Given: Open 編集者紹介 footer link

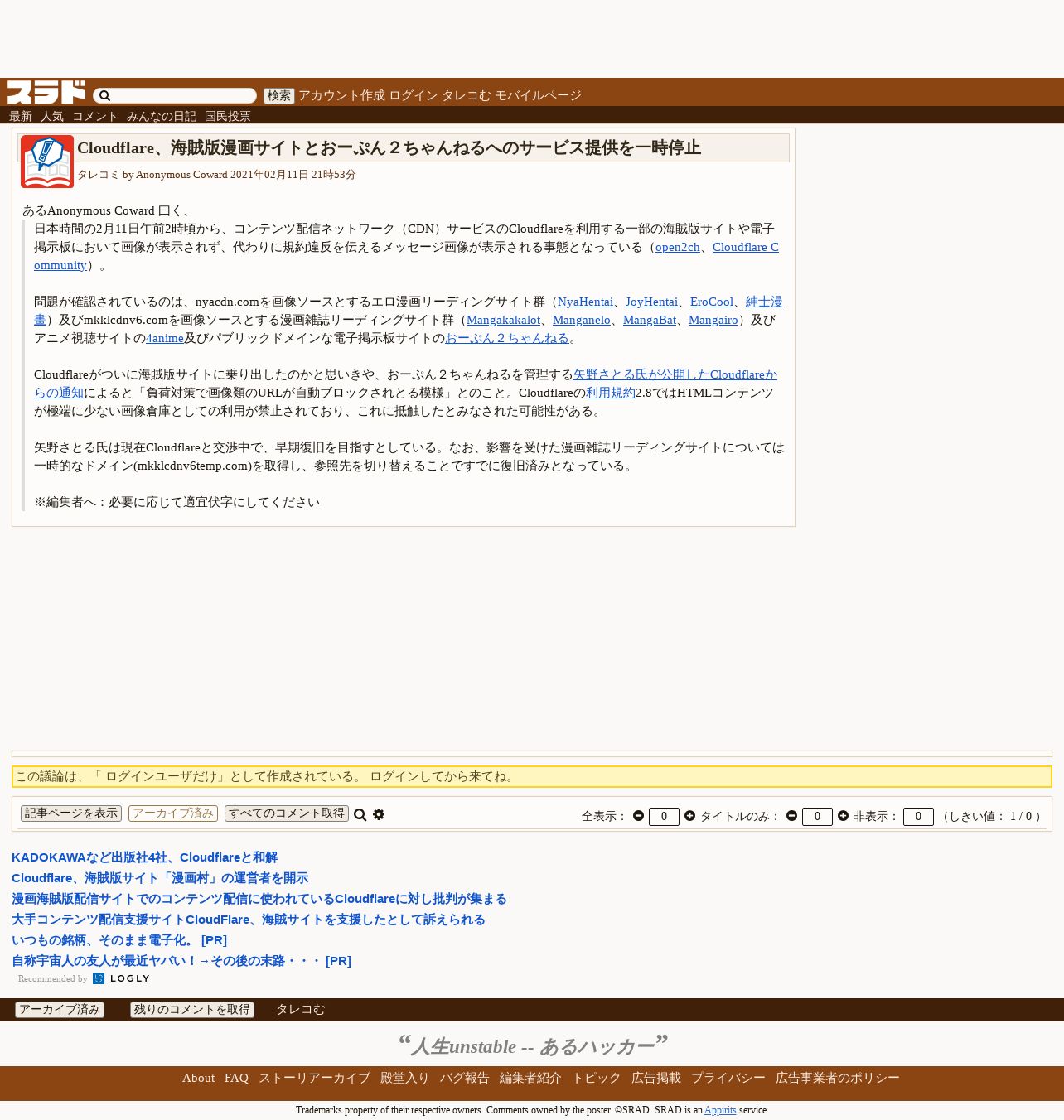Looking at the screenshot, I should pyautogui.click(x=530, y=1078).
